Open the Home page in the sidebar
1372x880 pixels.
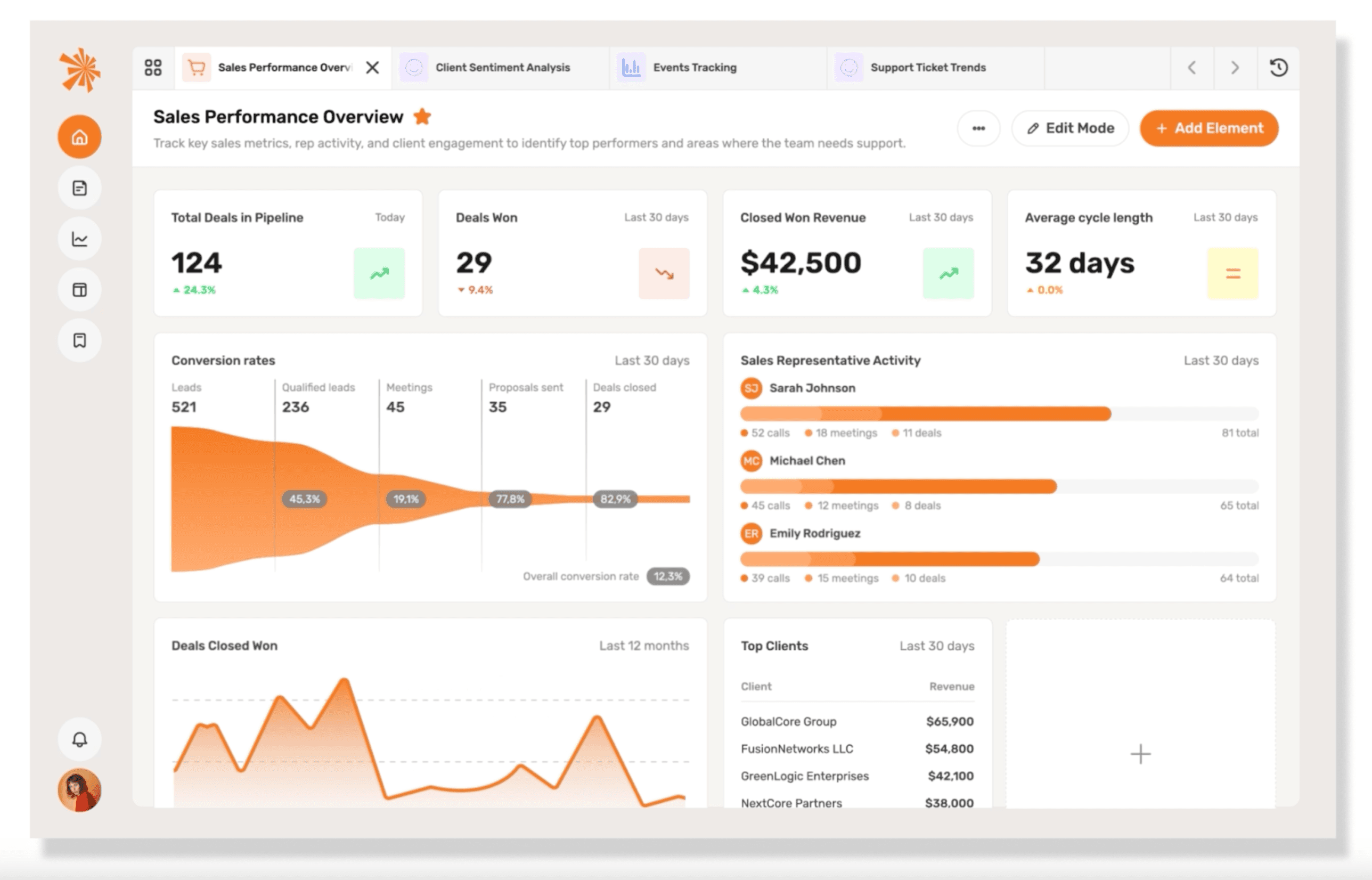click(79, 137)
